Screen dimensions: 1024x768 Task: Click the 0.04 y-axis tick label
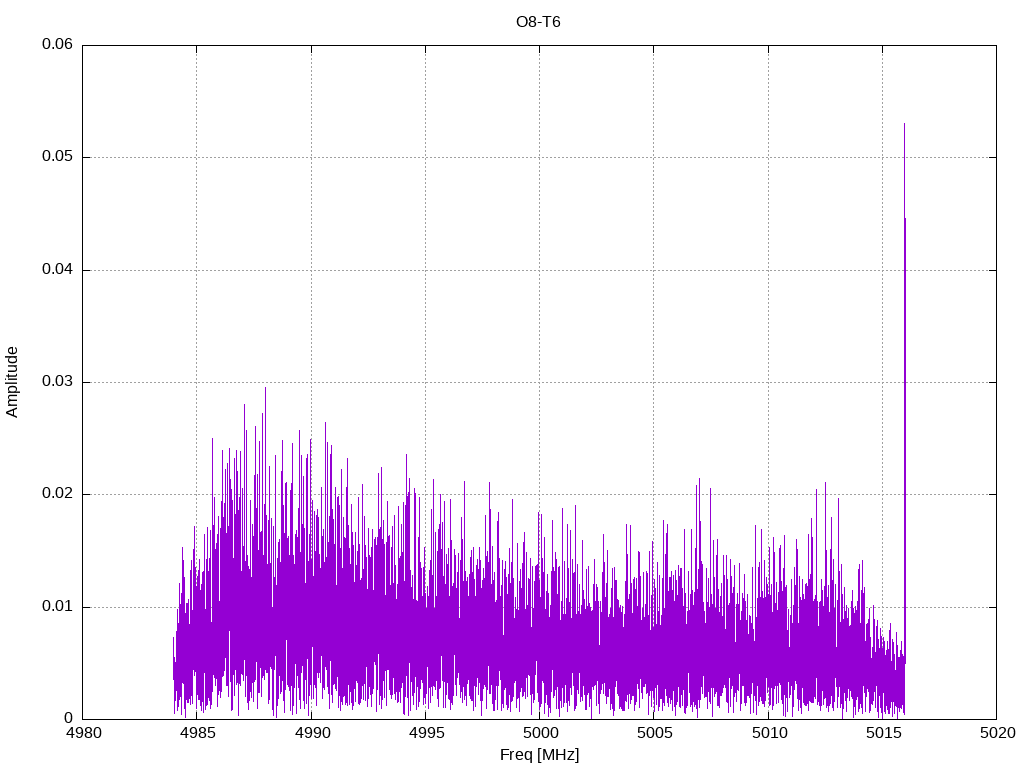pos(57,270)
